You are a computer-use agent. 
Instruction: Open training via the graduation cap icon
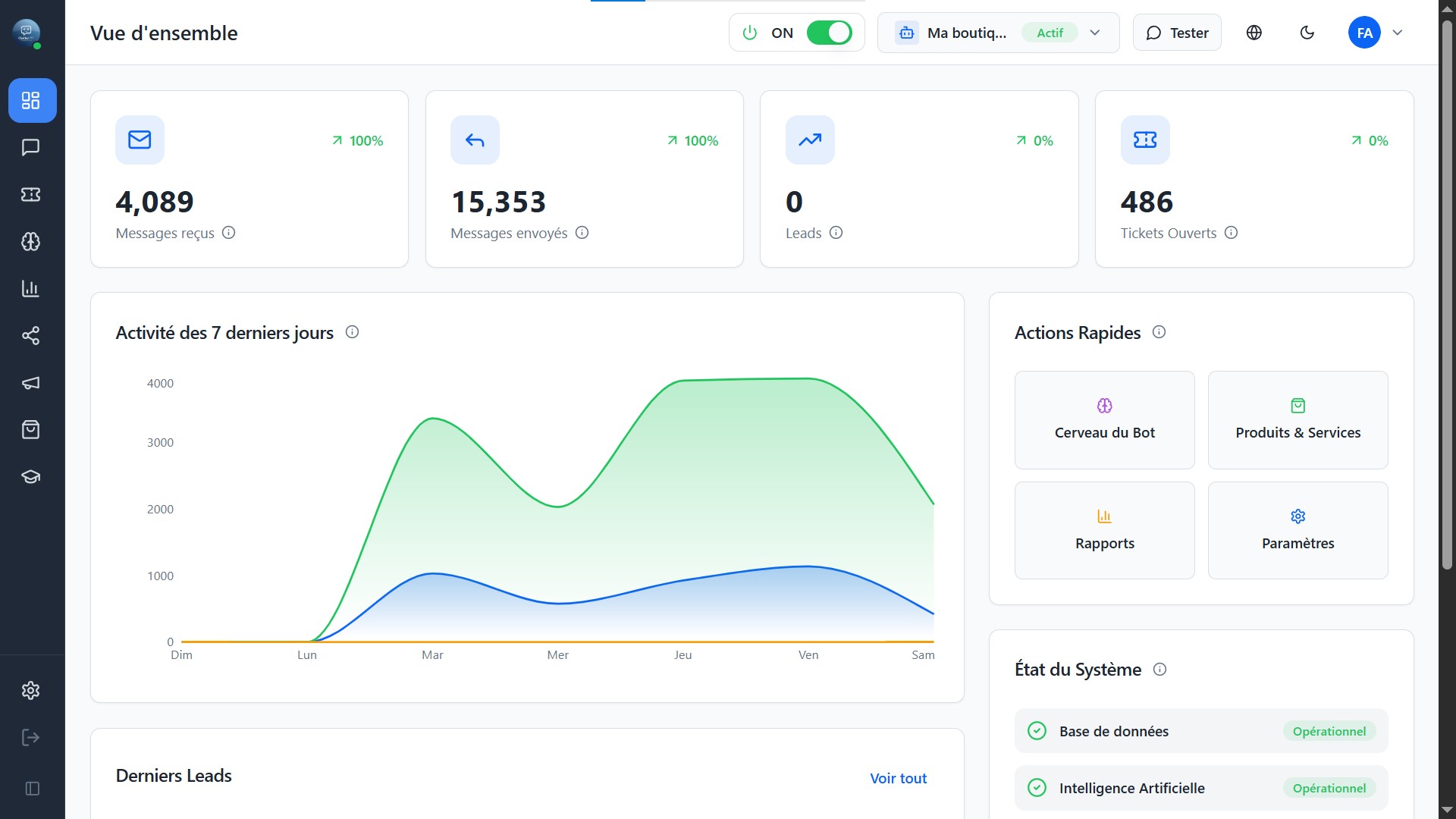click(x=31, y=477)
